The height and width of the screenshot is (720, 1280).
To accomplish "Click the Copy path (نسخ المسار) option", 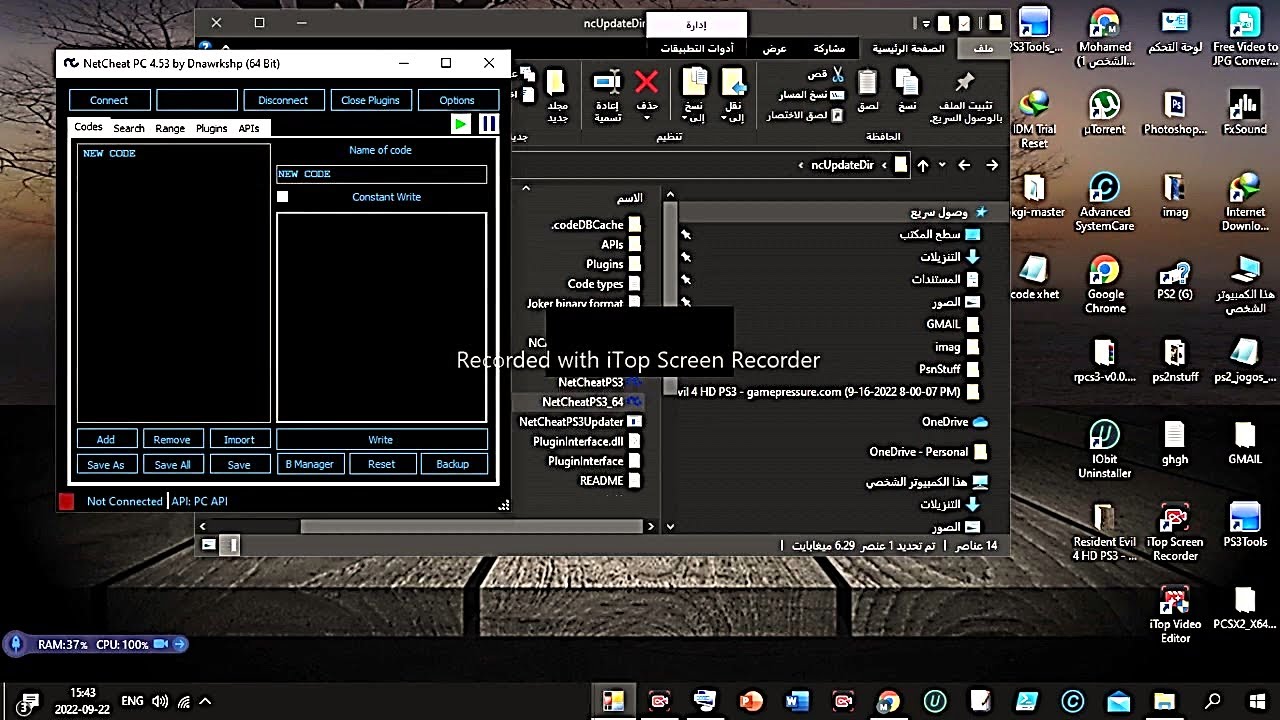I will coord(811,95).
